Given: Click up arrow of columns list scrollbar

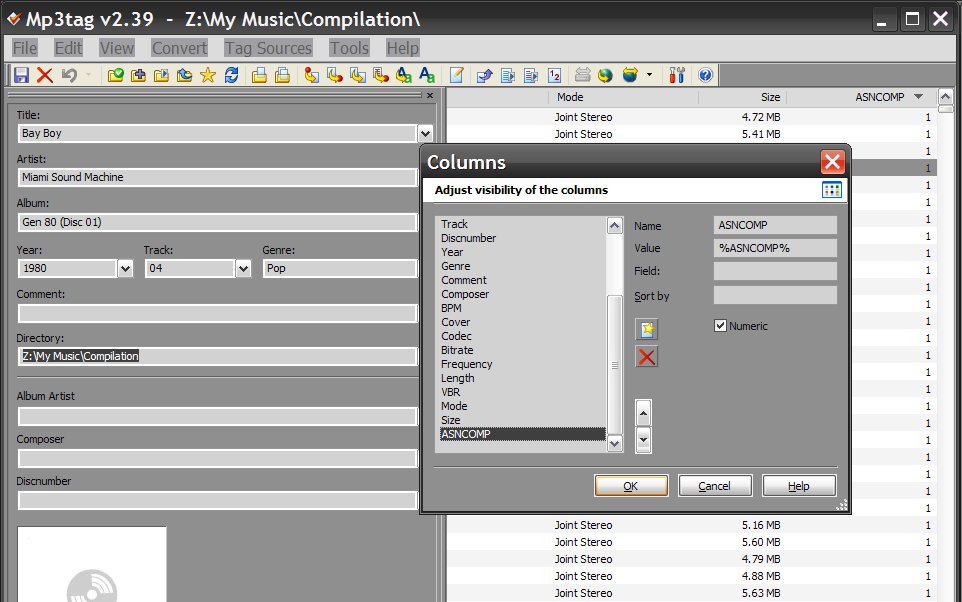Looking at the screenshot, I should (x=615, y=226).
